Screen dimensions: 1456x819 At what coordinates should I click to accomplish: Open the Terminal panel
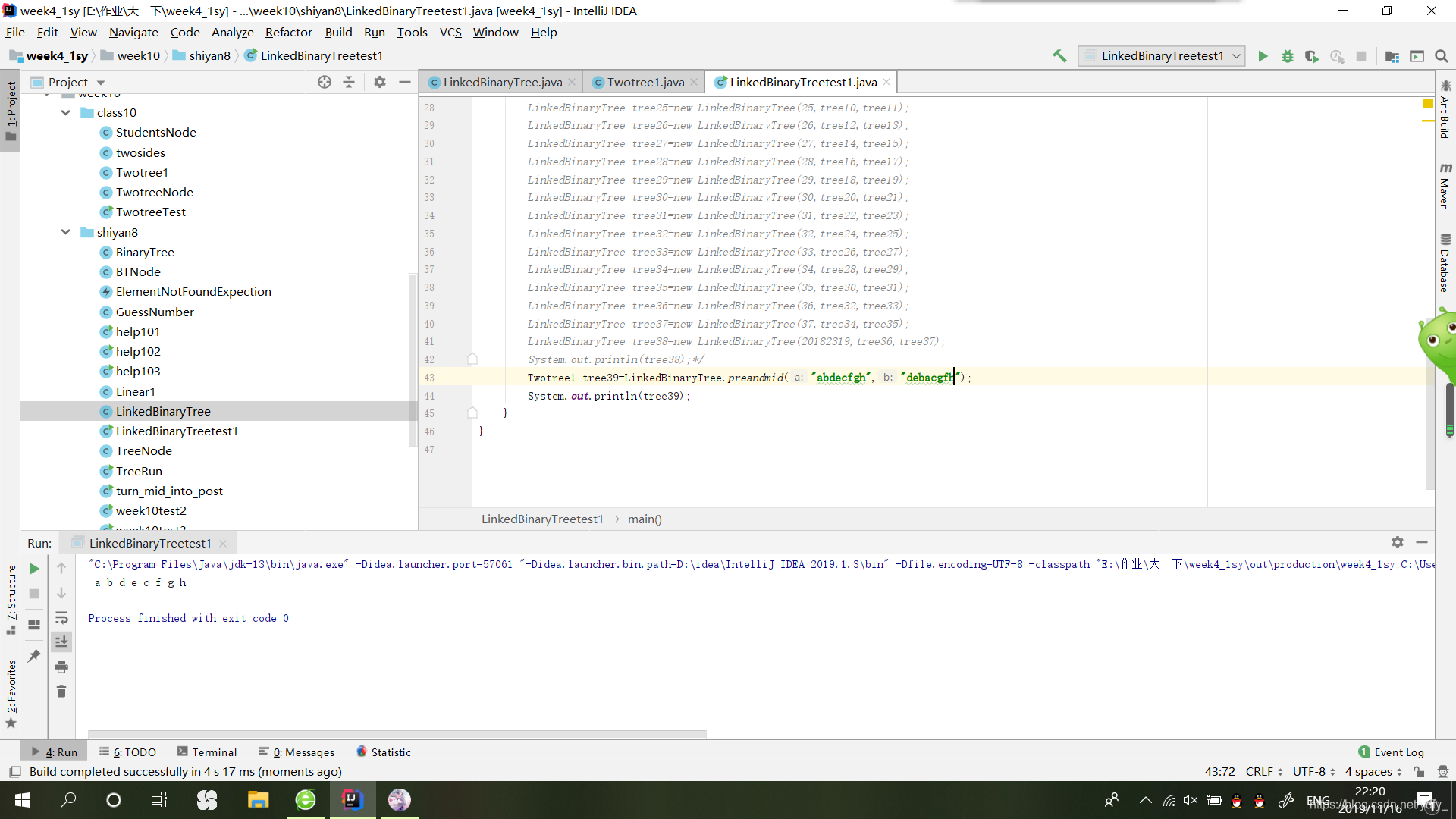pyautogui.click(x=212, y=751)
